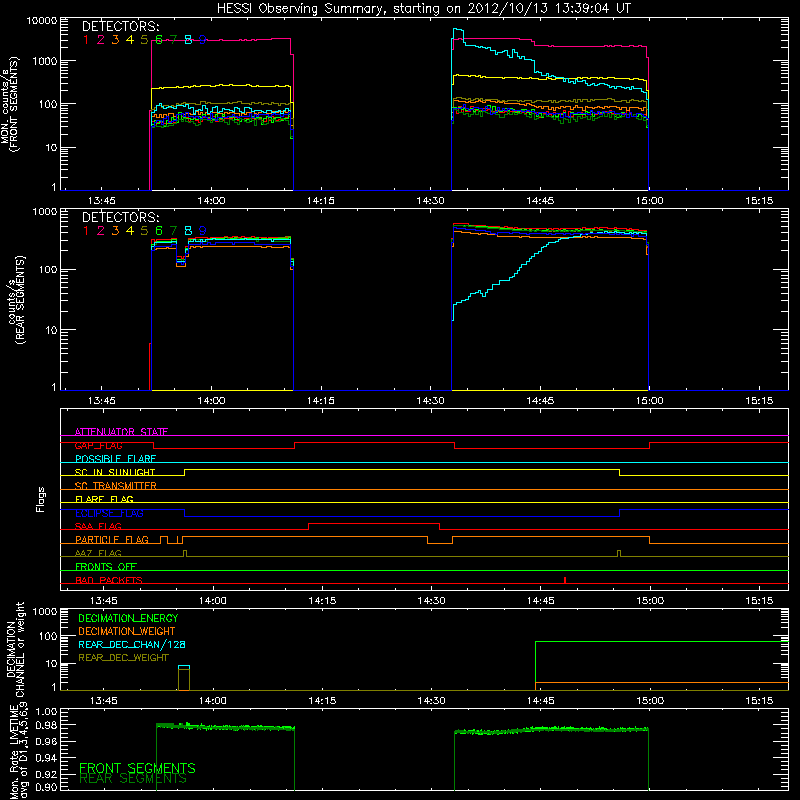This screenshot has width=800, height=800.
Task: Click the 0.98 value on livetime axis
Action: (46, 725)
